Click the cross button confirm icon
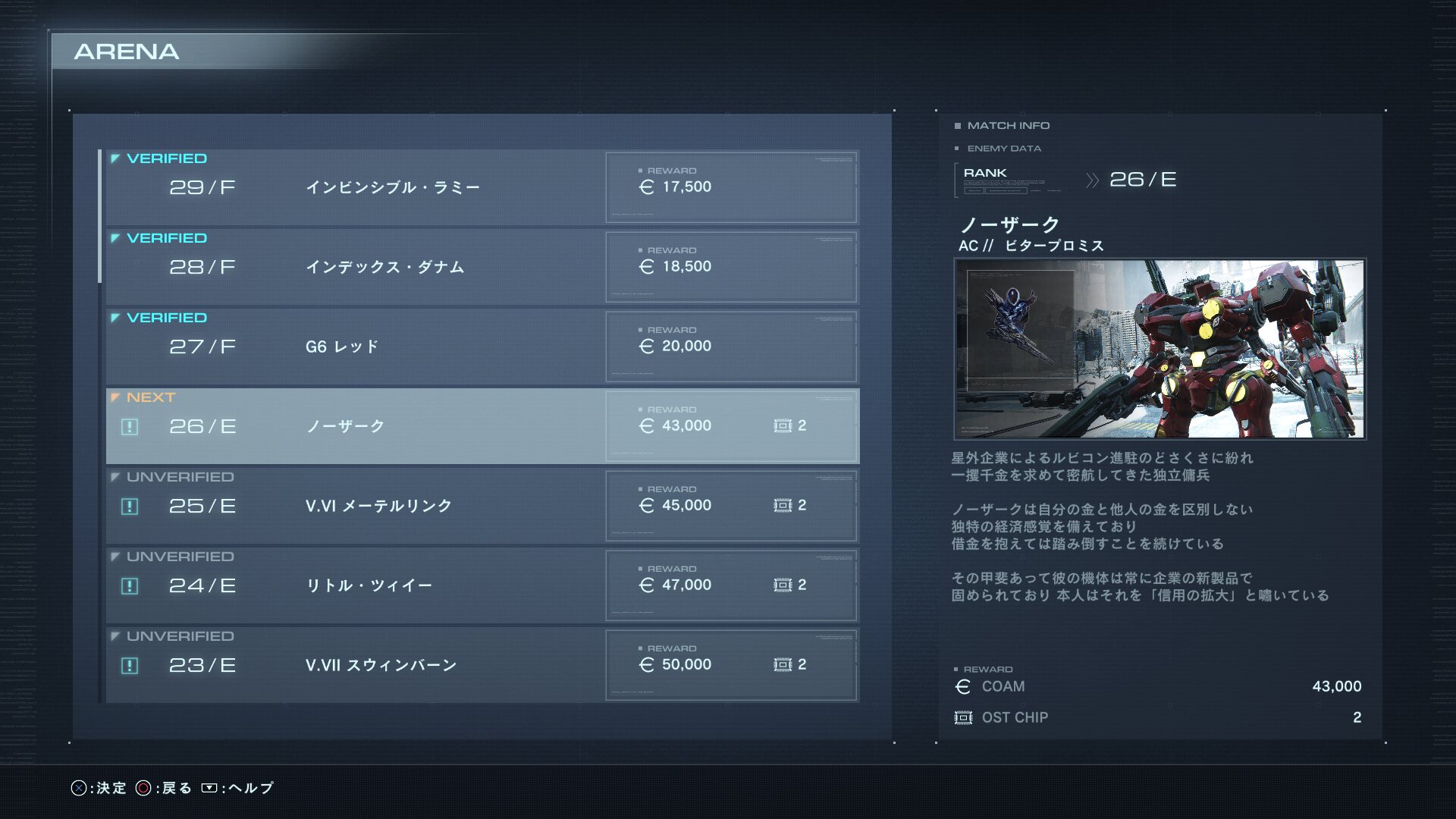Viewport: 1456px width, 819px height. (79, 788)
